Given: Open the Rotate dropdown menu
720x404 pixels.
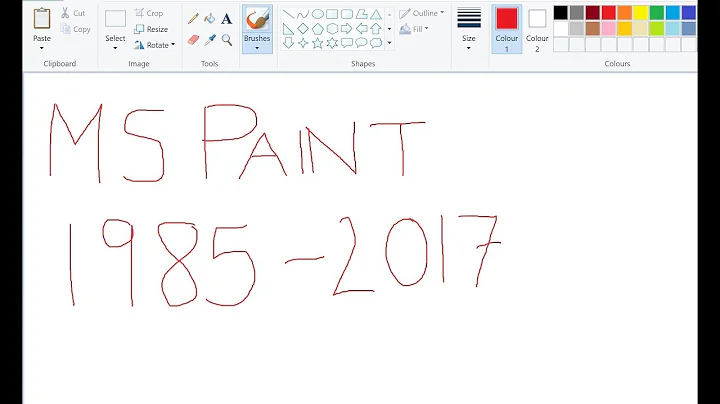Looking at the screenshot, I should 155,45.
